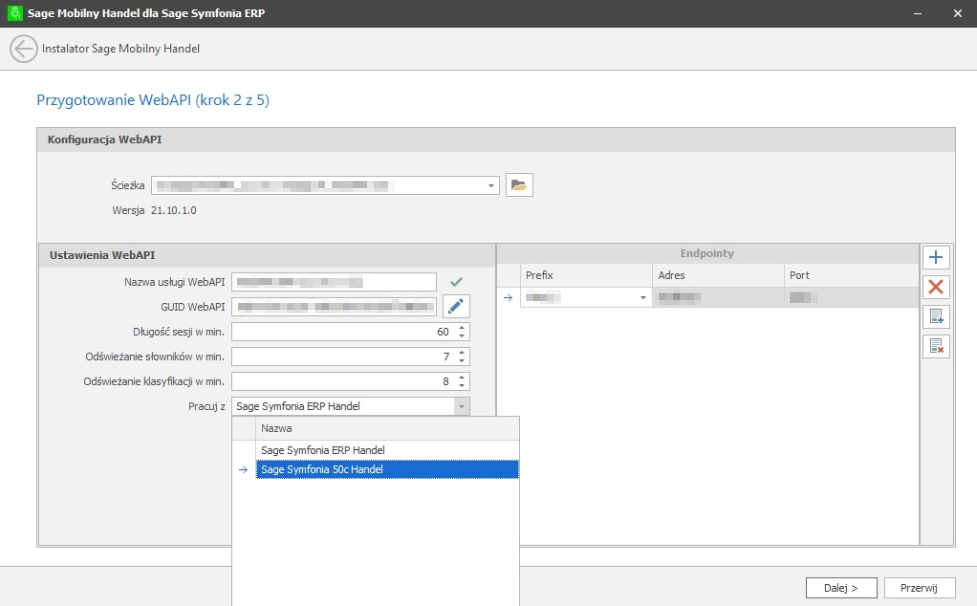Click the back arrow in installer header
977x606 pixels.
pyautogui.click(x=23, y=49)
